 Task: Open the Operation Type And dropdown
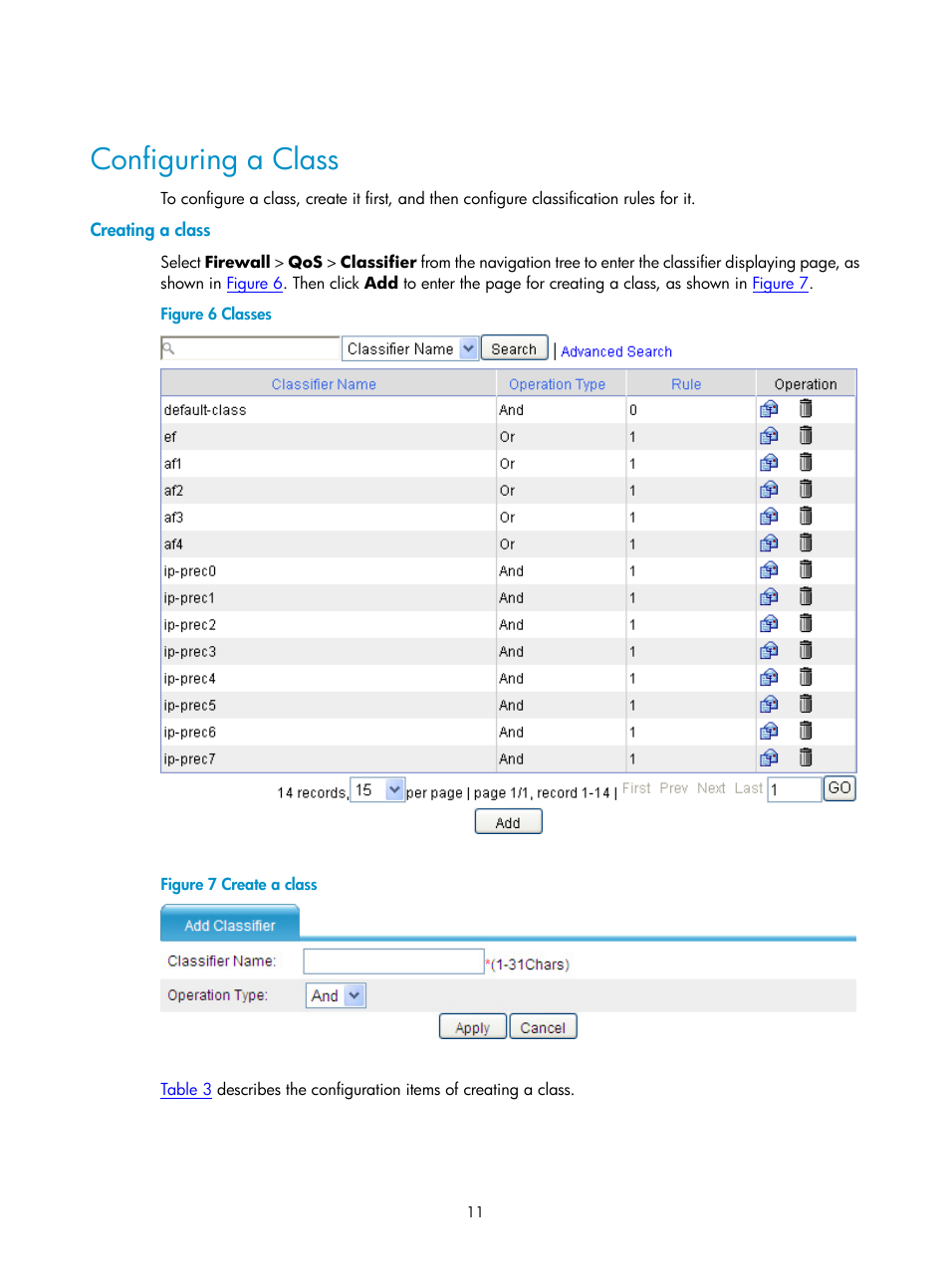coord(336,995)
